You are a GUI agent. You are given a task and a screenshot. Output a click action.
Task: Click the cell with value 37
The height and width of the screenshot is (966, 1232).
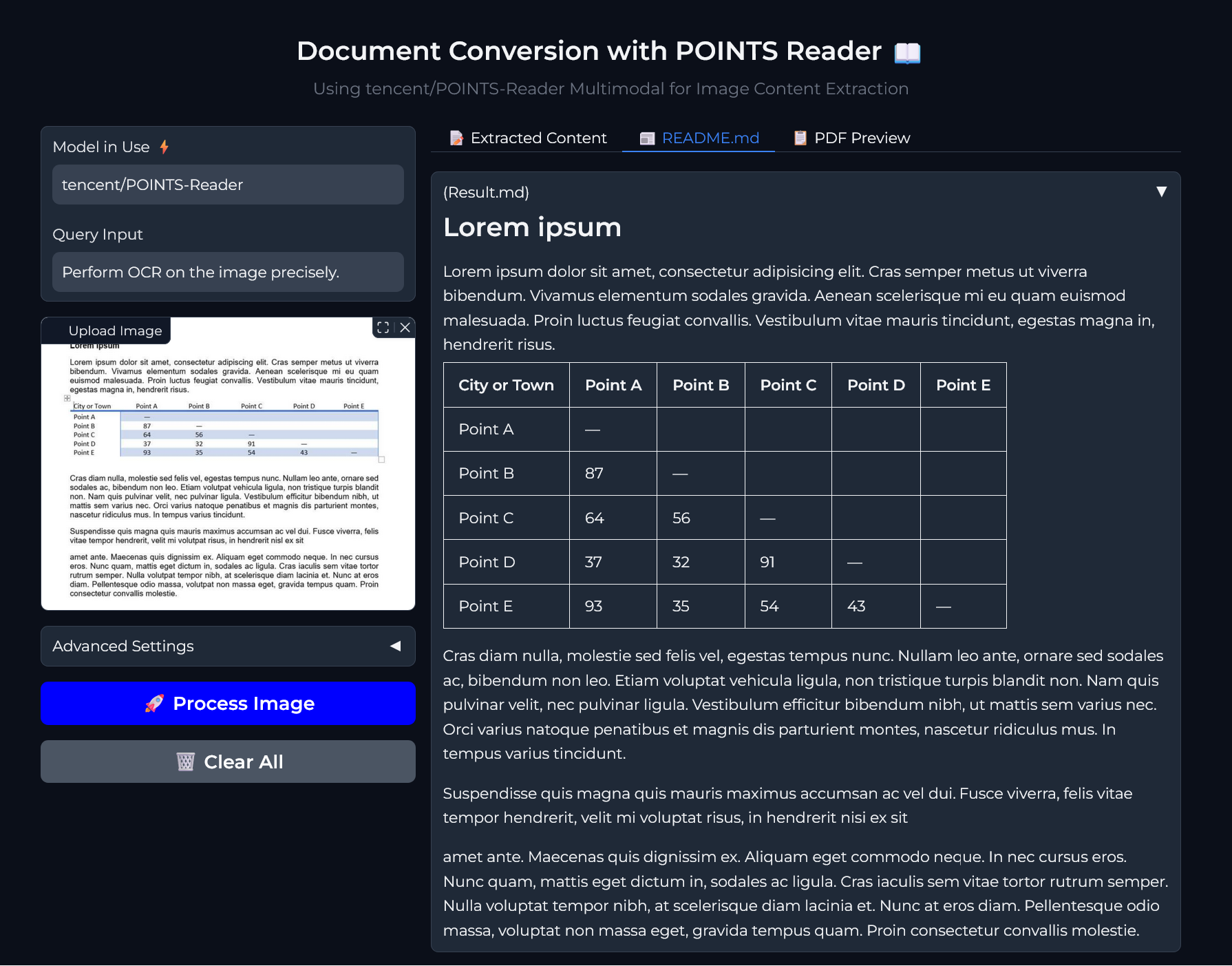click(x=613, y=562)
